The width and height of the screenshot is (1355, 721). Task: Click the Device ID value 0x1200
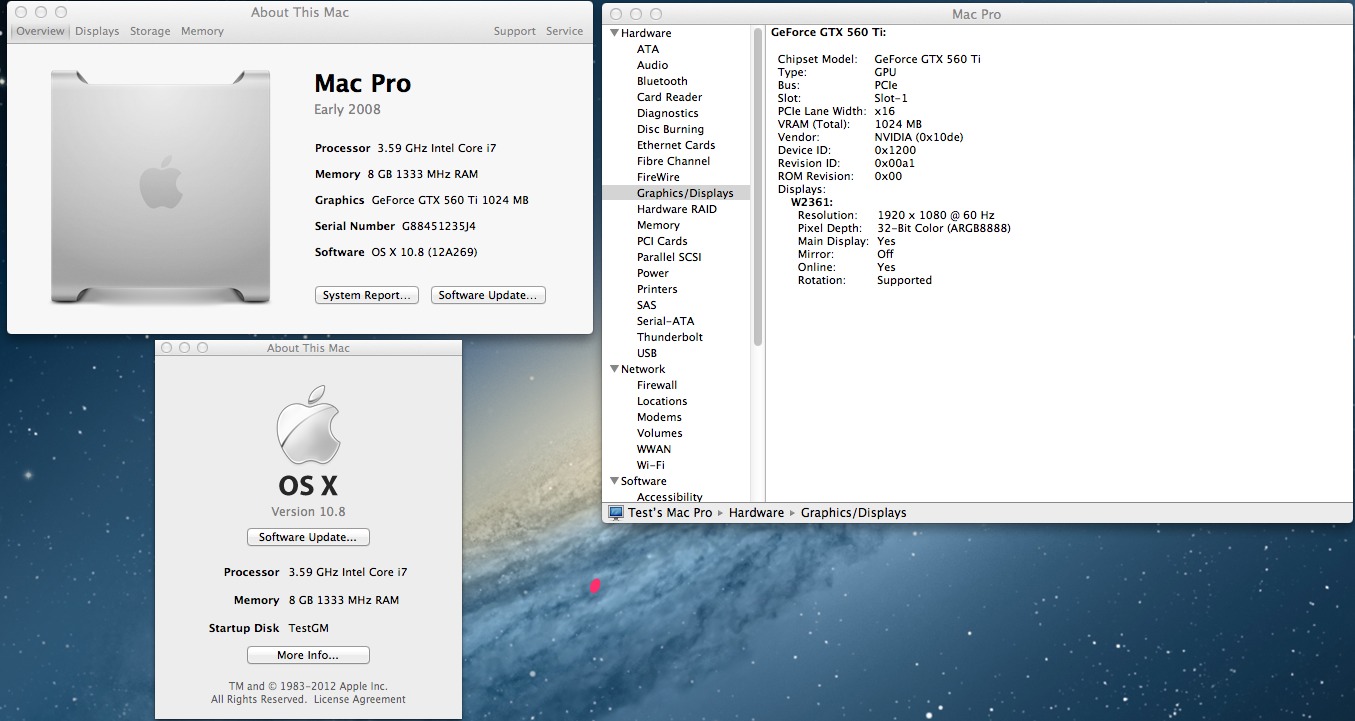895,150
